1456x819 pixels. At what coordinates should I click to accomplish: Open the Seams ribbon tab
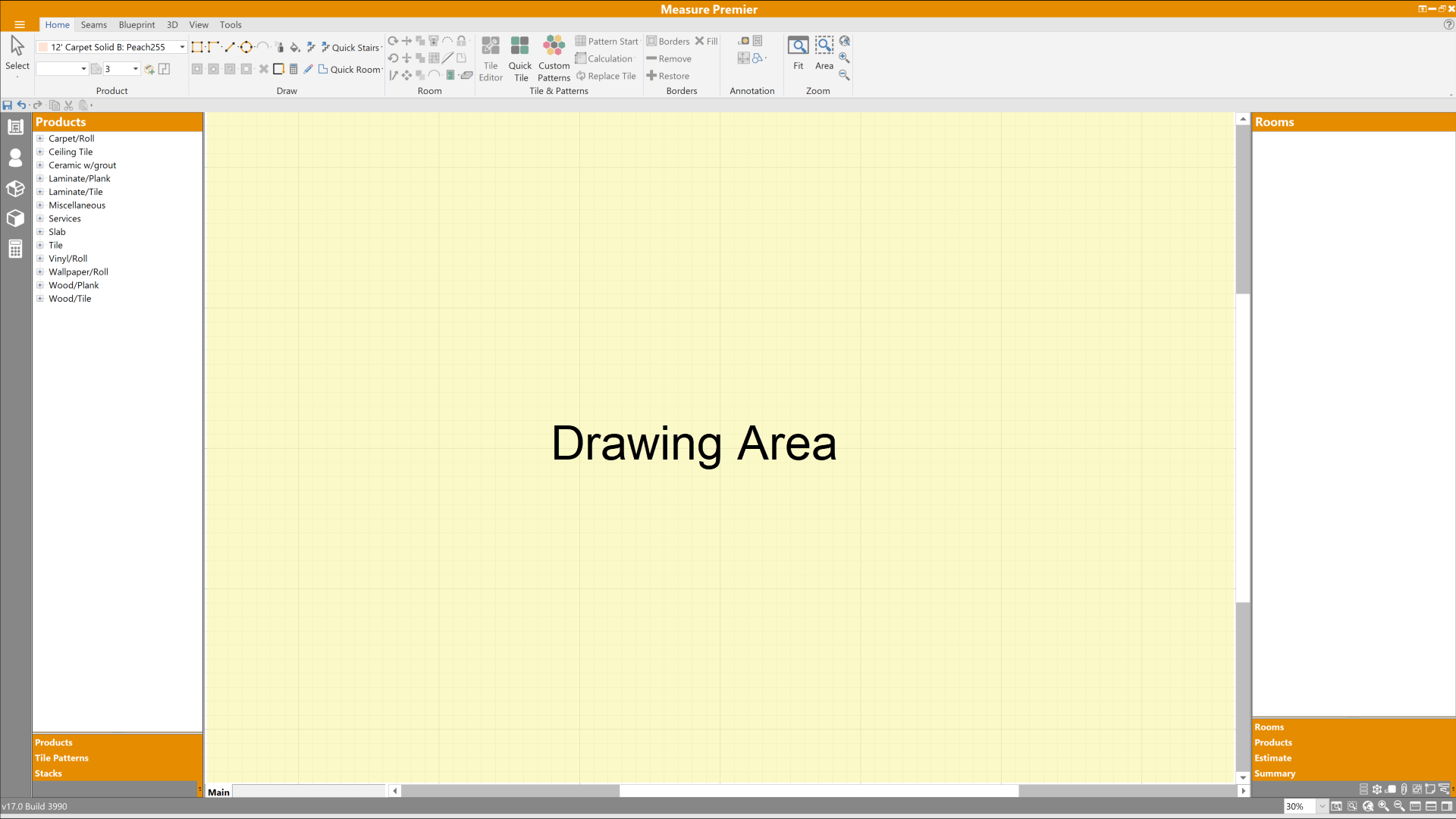click(x=93, y=24)
